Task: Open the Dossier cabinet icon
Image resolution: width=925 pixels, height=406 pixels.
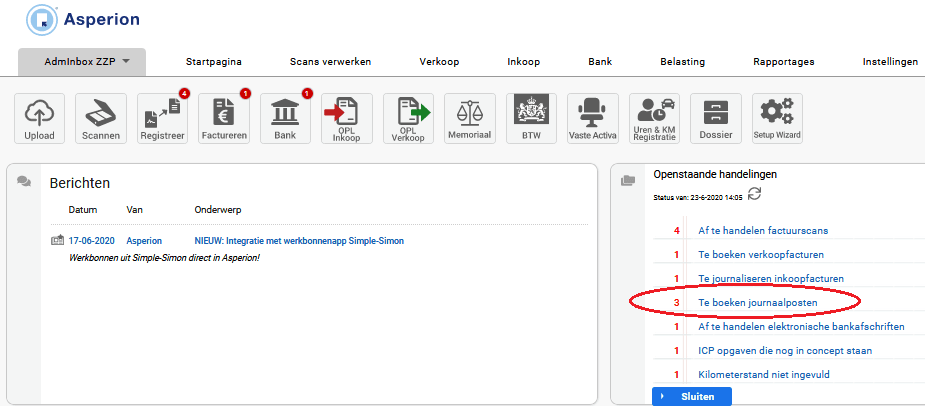Action: [716, 119]
